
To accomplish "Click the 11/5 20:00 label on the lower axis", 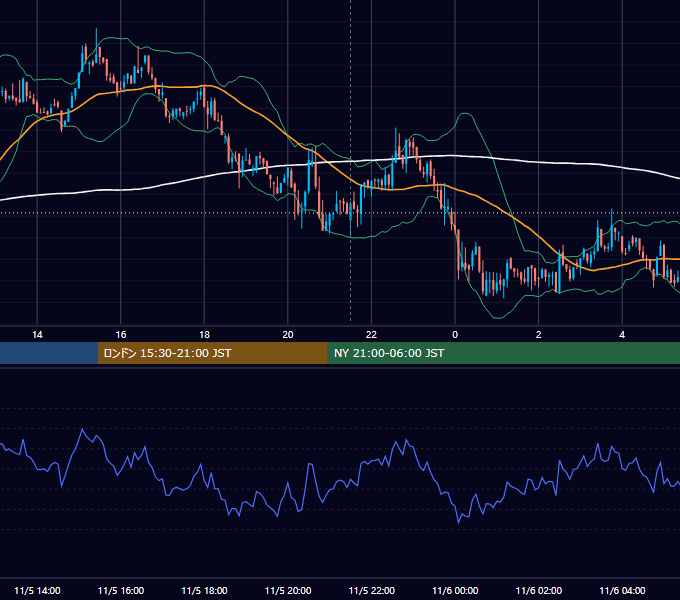I will click(x=288, y=590).
